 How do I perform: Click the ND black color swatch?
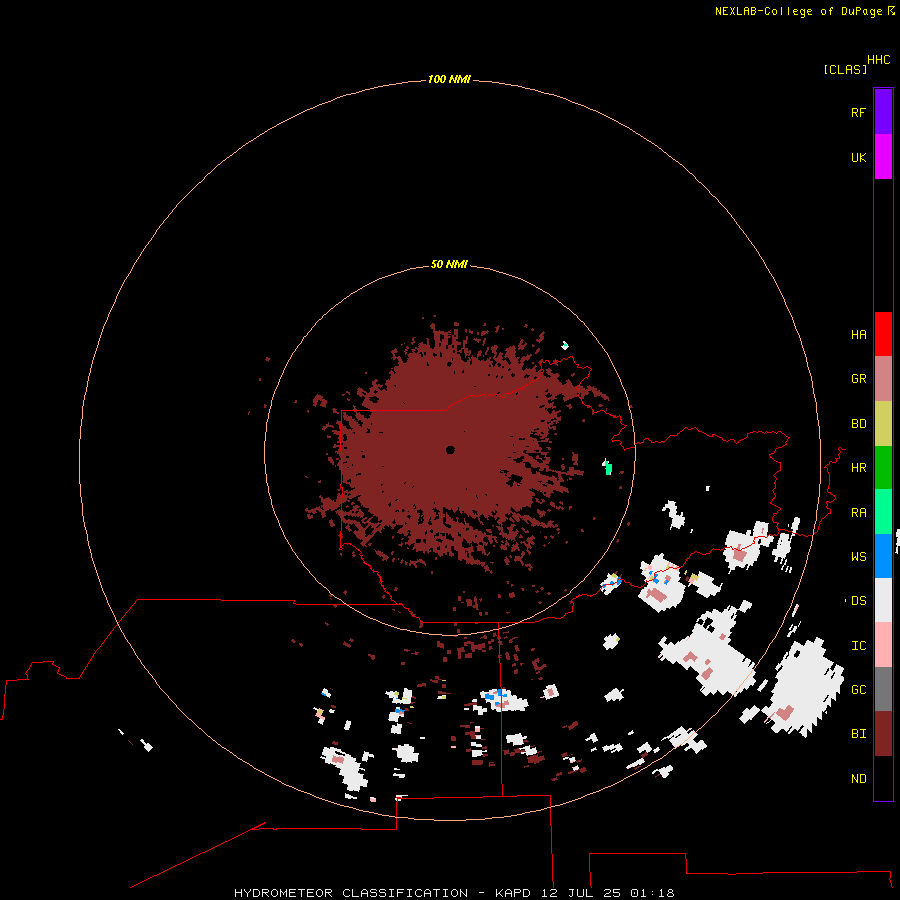click(883, 778)
